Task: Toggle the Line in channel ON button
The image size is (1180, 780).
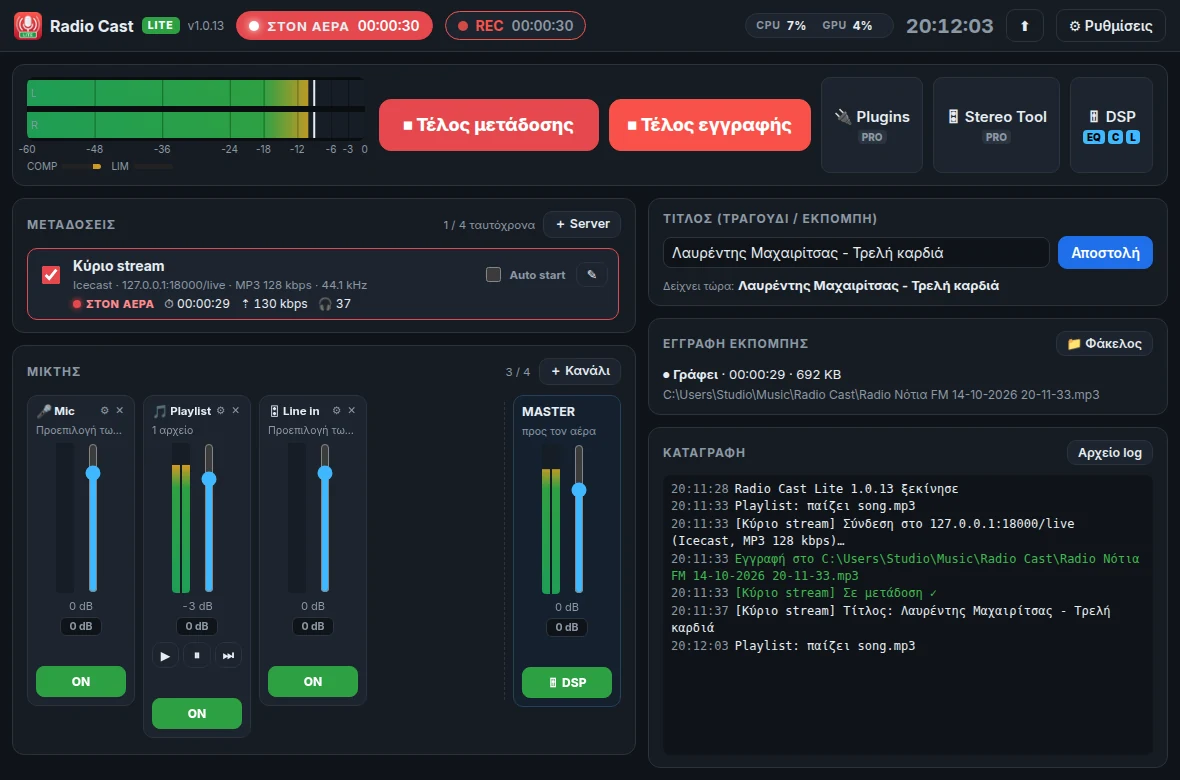Action: [313, 681]
